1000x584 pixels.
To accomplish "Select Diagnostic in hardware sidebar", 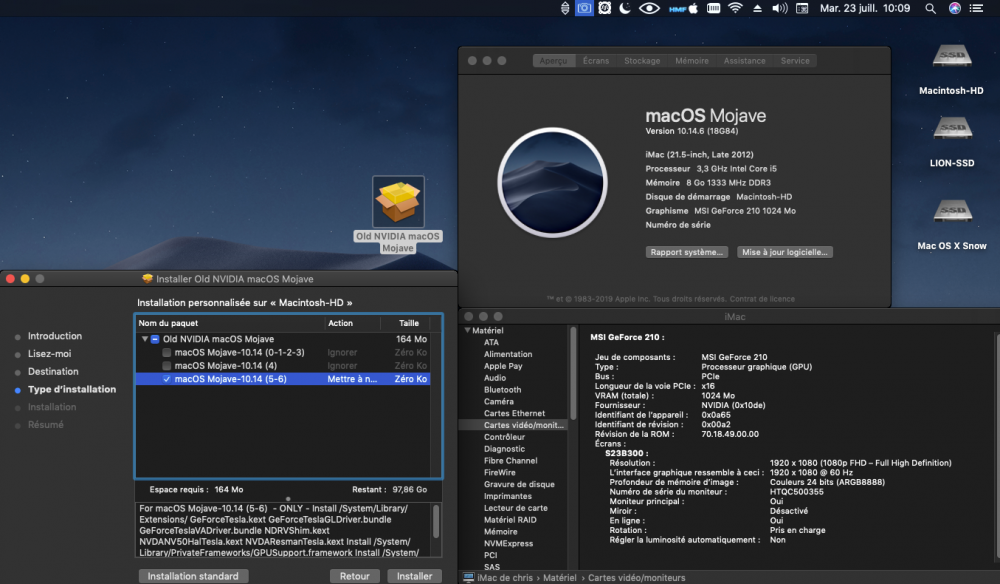I will coord(504,449).
